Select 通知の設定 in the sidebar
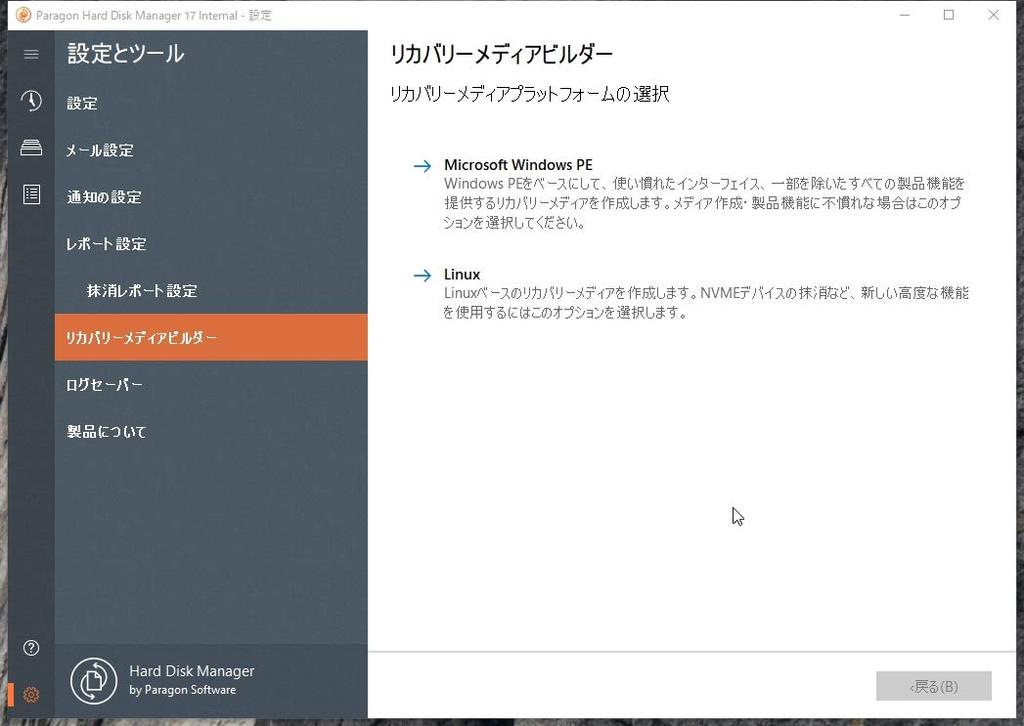Viewport: 1024px width, 726px height. click(211, 197)
